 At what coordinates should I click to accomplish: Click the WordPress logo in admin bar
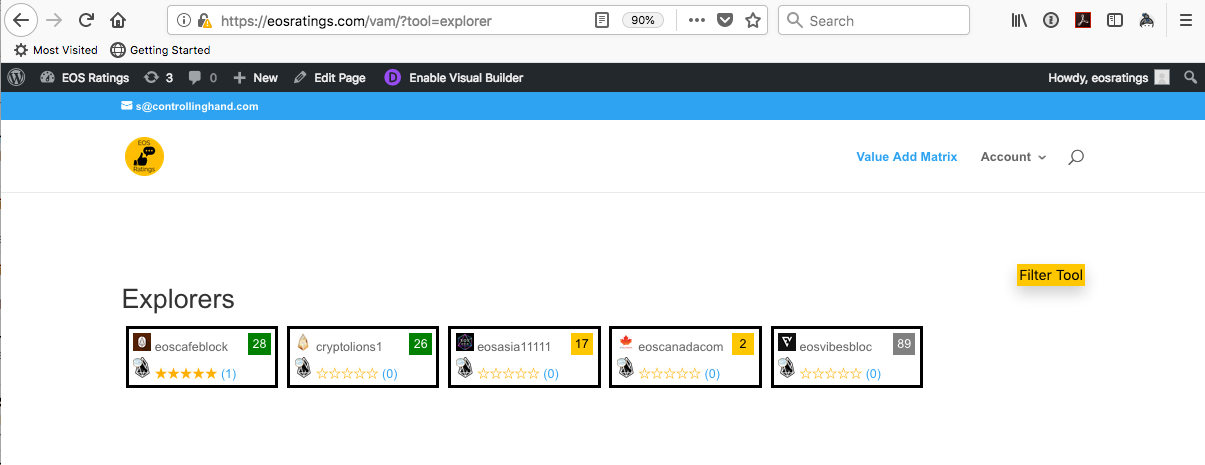16,77
